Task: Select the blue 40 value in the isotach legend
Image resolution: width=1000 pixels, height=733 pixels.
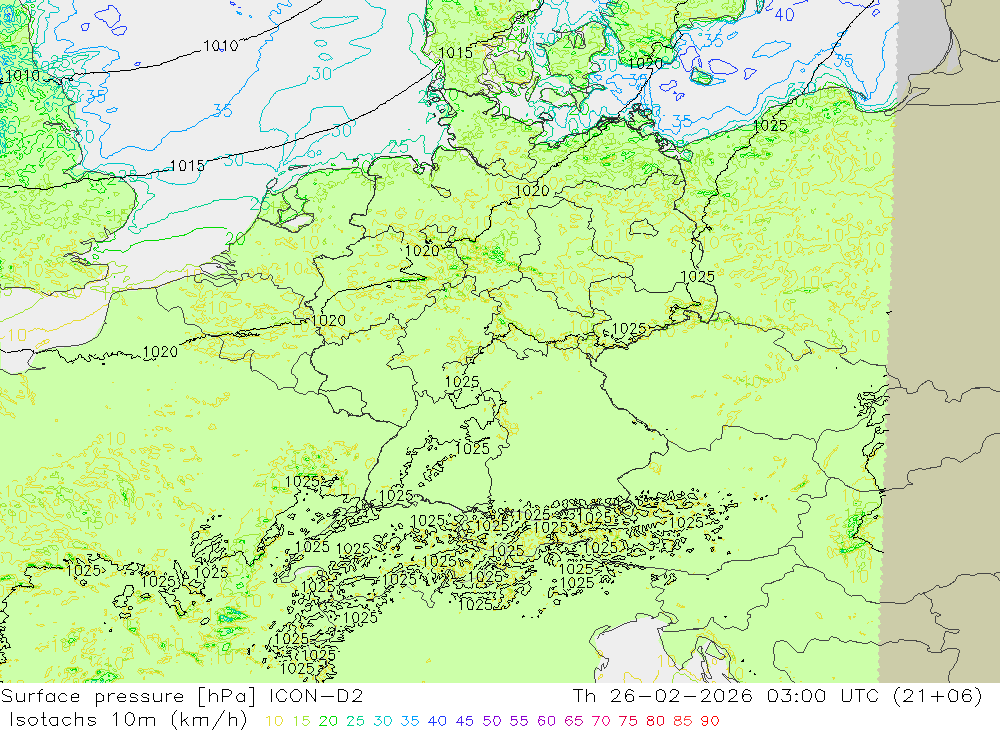Action: [438, 721]
